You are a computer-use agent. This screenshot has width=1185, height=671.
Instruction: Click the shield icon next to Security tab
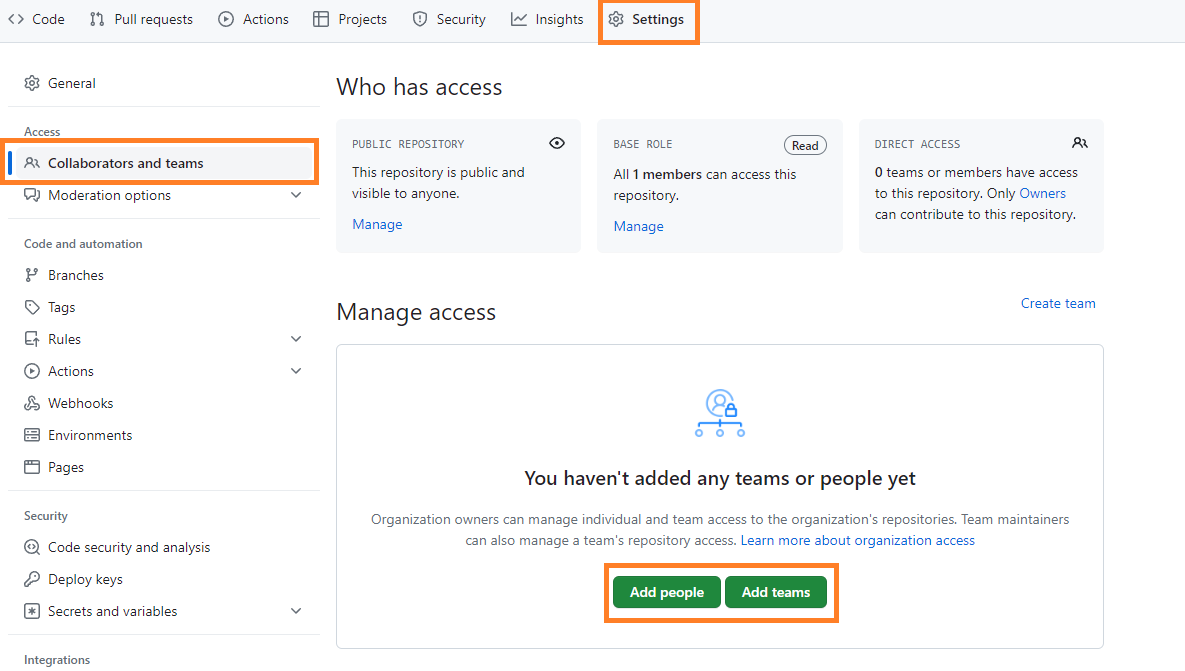420,19
